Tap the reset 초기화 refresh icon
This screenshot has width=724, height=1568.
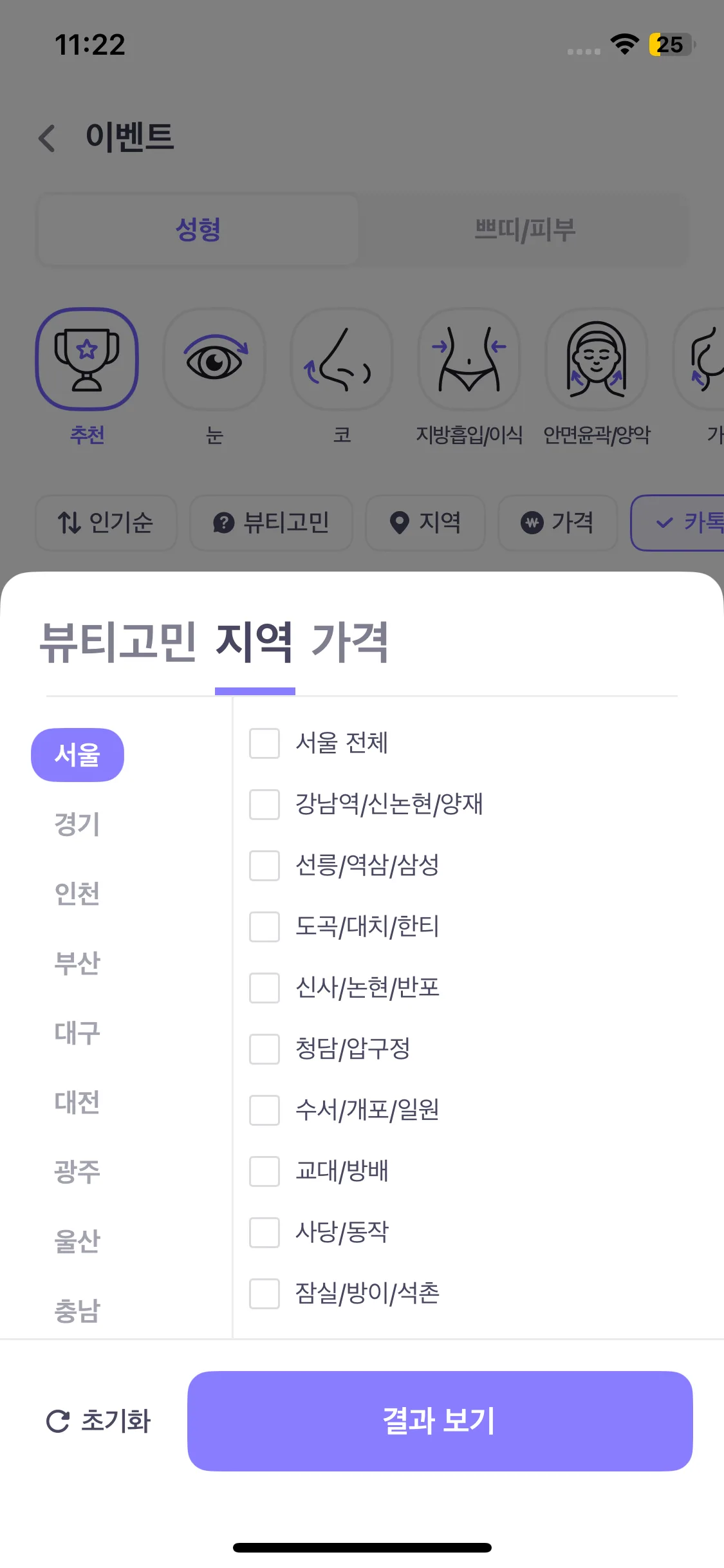(58, 1421)
